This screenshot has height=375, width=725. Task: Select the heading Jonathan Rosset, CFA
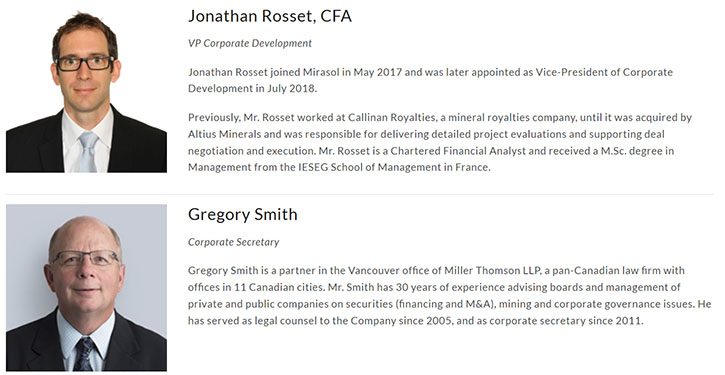click(x=270, y=16)
